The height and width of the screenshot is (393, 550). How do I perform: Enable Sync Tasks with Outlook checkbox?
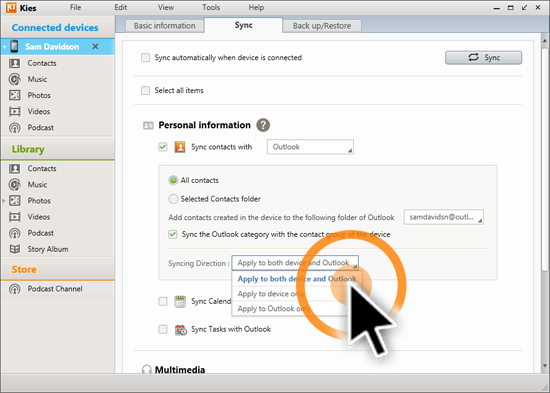[x=163, y=329]
